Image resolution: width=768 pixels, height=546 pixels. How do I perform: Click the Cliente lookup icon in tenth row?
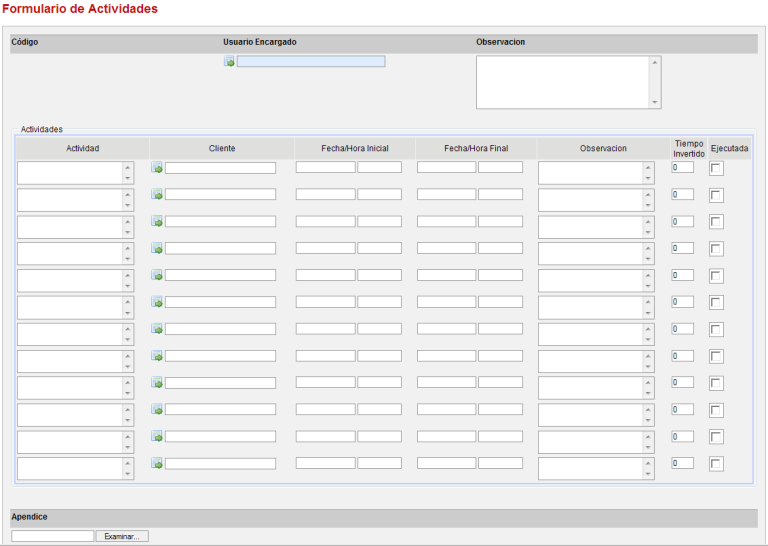[157, 410]
